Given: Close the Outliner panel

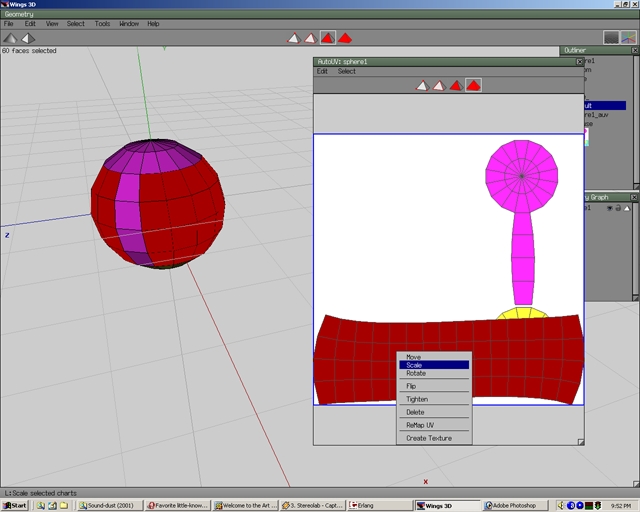Looking at the screenshot, I should pyautogui.click(x=635, y=50).
